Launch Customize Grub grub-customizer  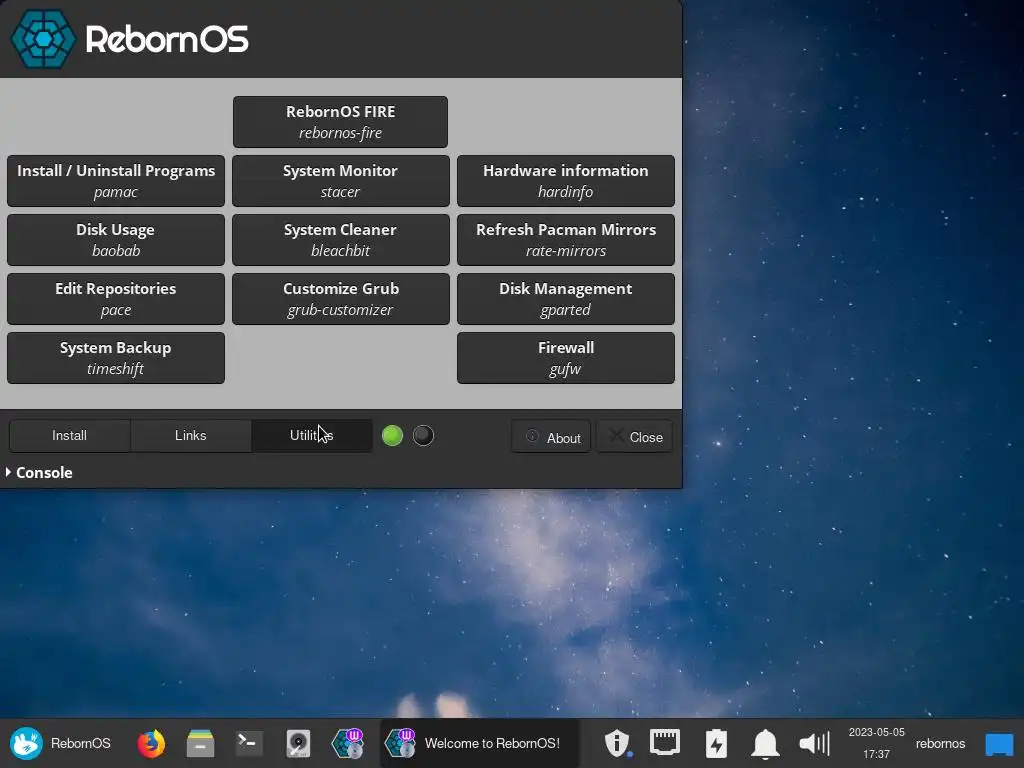340,299
